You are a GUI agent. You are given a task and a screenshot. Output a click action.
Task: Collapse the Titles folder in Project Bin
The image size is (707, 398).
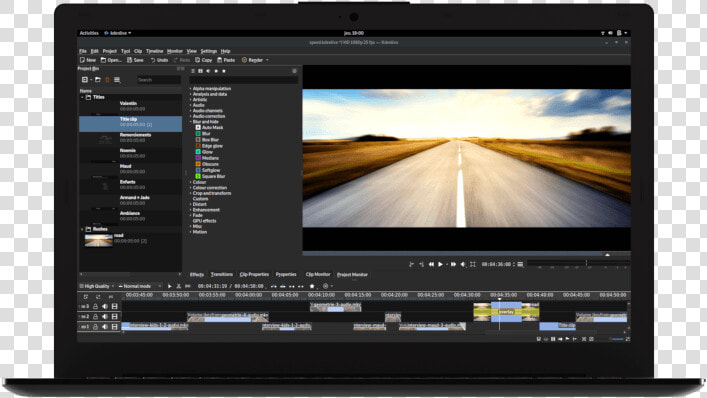tap(82, 97)
